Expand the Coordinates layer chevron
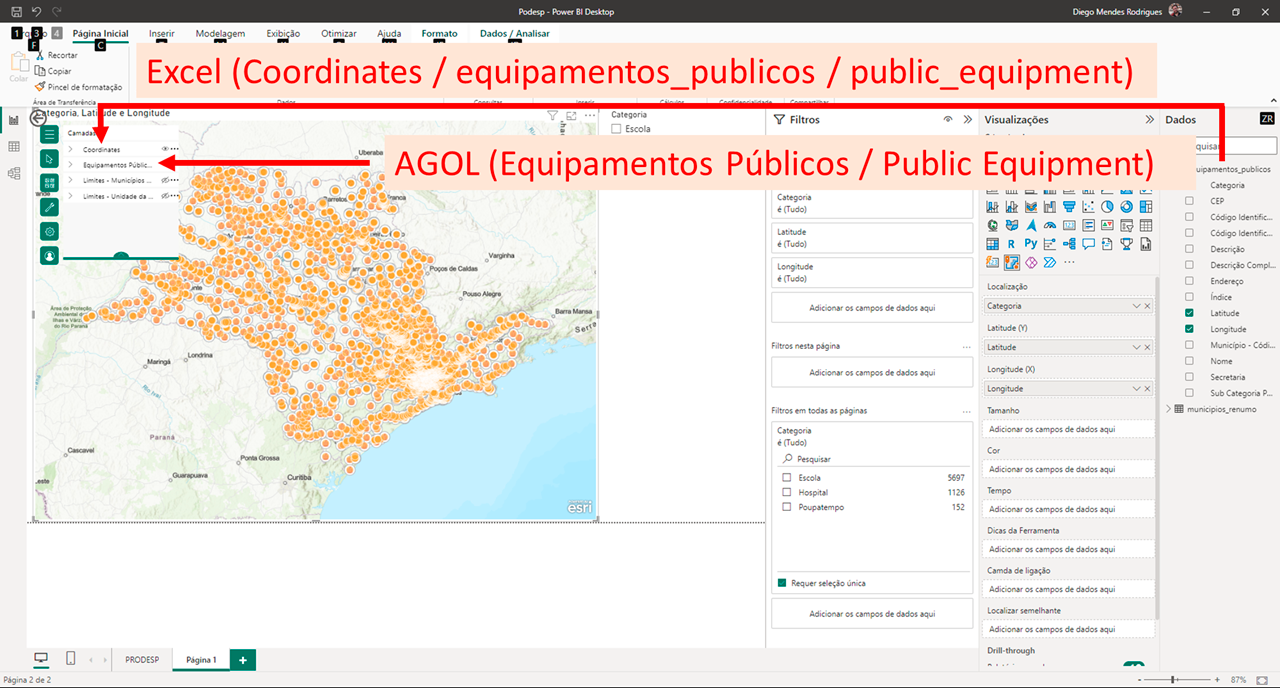The width and height of the screenshot is (1280, 688). 70,149
